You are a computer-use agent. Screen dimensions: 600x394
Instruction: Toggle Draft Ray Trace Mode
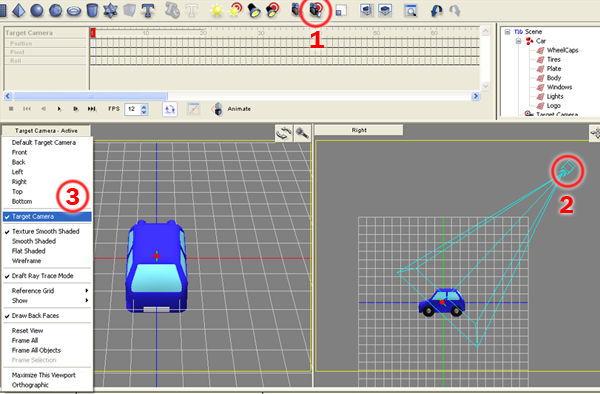point(47,276)
